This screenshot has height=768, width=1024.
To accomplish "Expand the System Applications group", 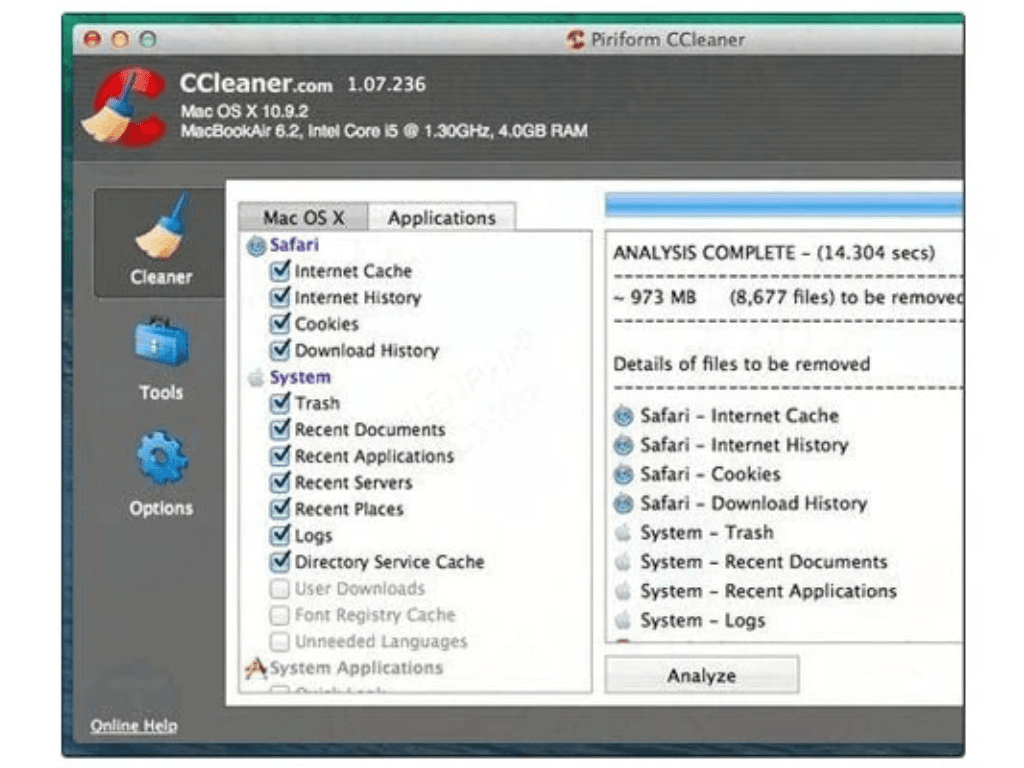I will (355, 668).
